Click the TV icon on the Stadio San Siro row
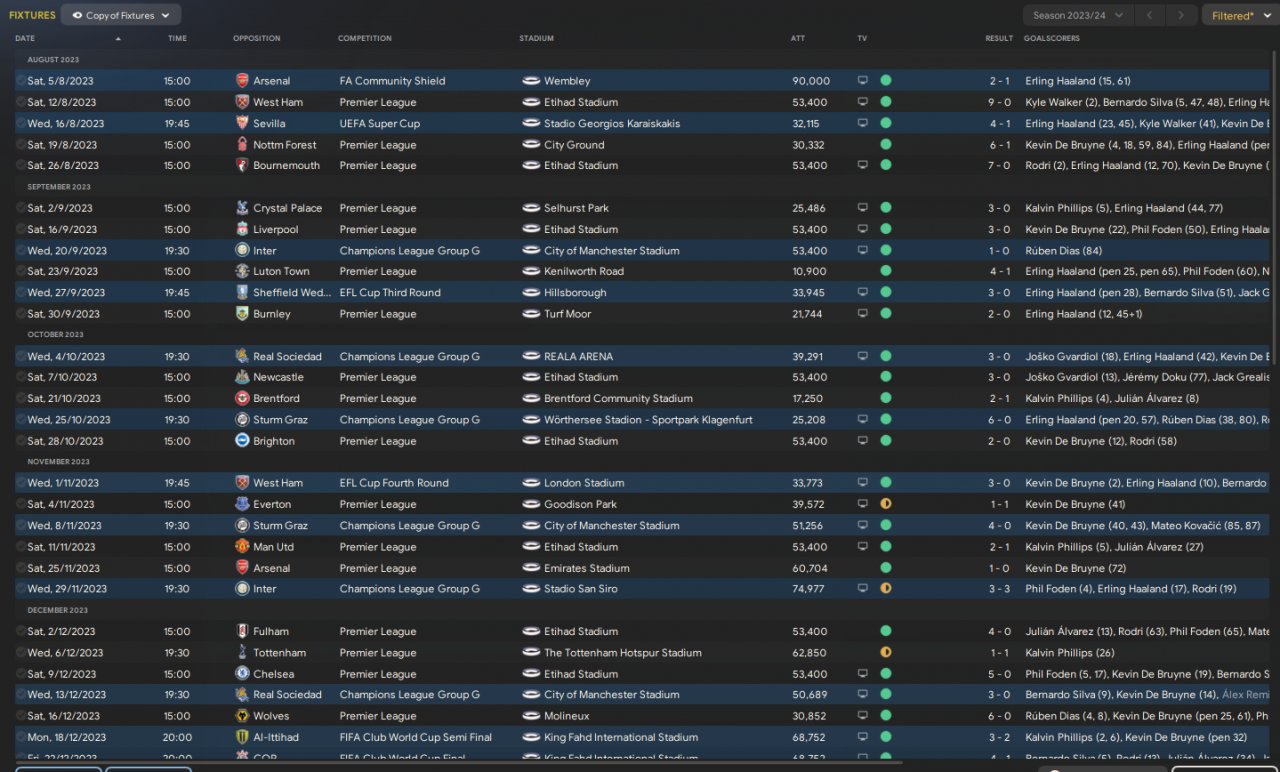The width and height of the screenshot is (1280, 772). coord(863,589)
